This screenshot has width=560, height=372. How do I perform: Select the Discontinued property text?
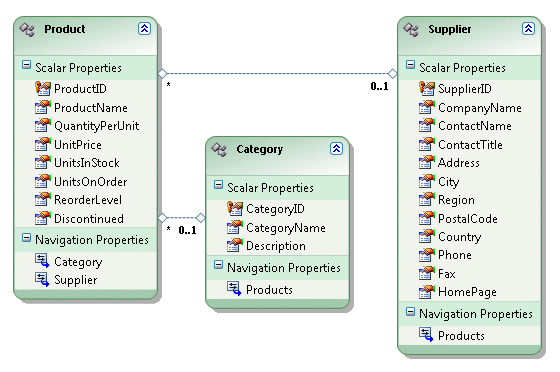[x=89, y=218]
